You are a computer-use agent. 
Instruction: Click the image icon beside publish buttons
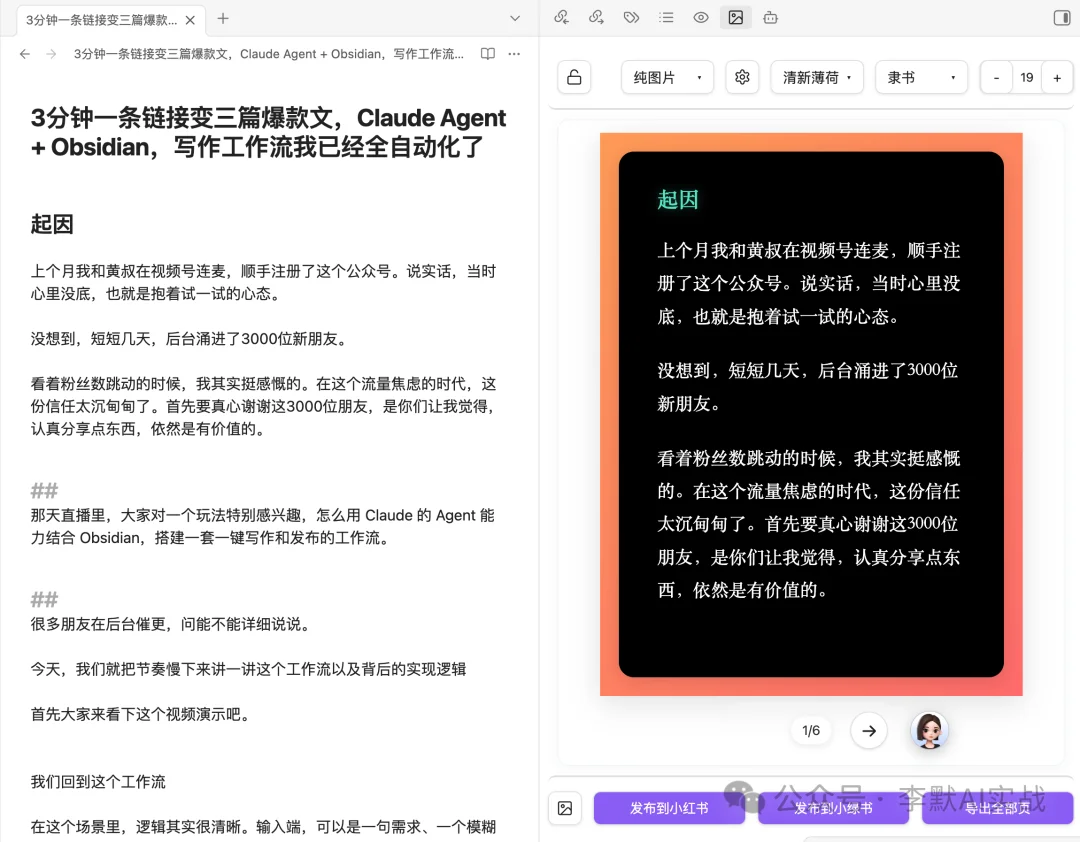pyautogui.click(x=565, y=808)
